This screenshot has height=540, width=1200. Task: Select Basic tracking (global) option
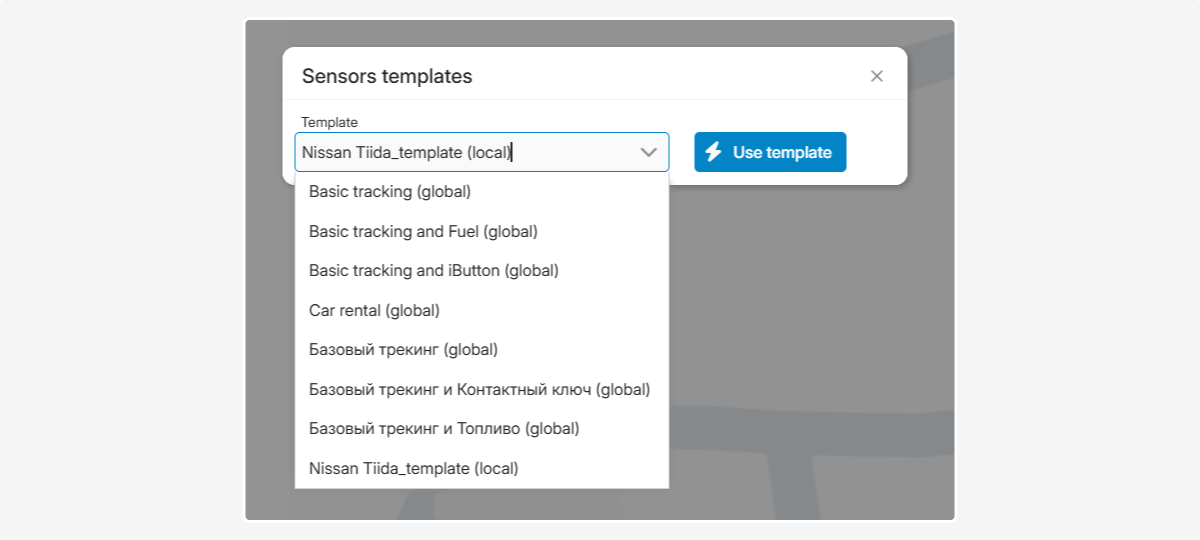pyautogui.click(x=390, y=191)
